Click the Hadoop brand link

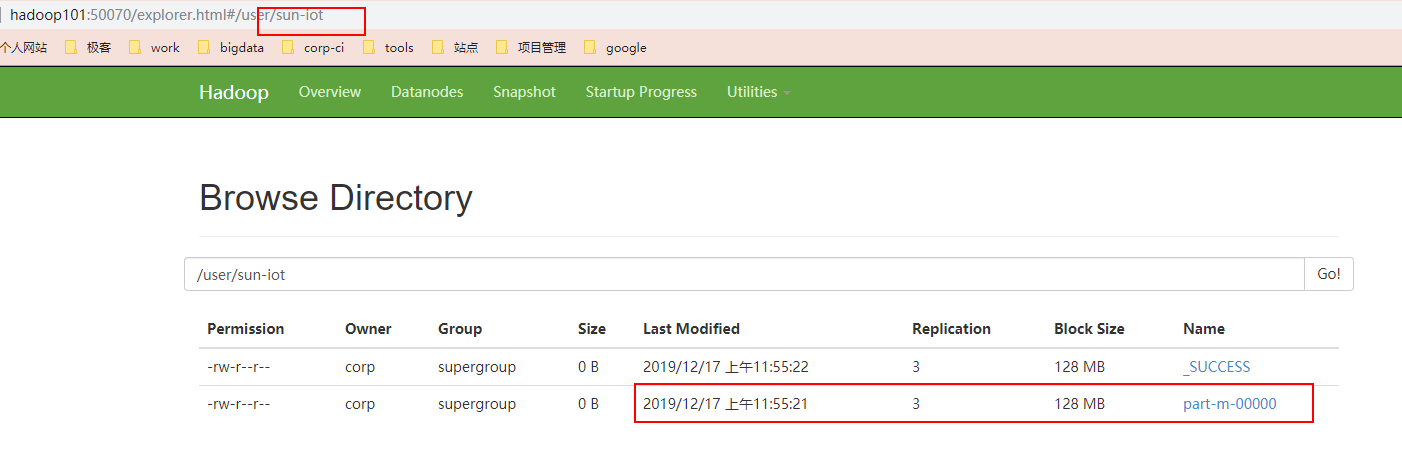[x=233, y=92]
